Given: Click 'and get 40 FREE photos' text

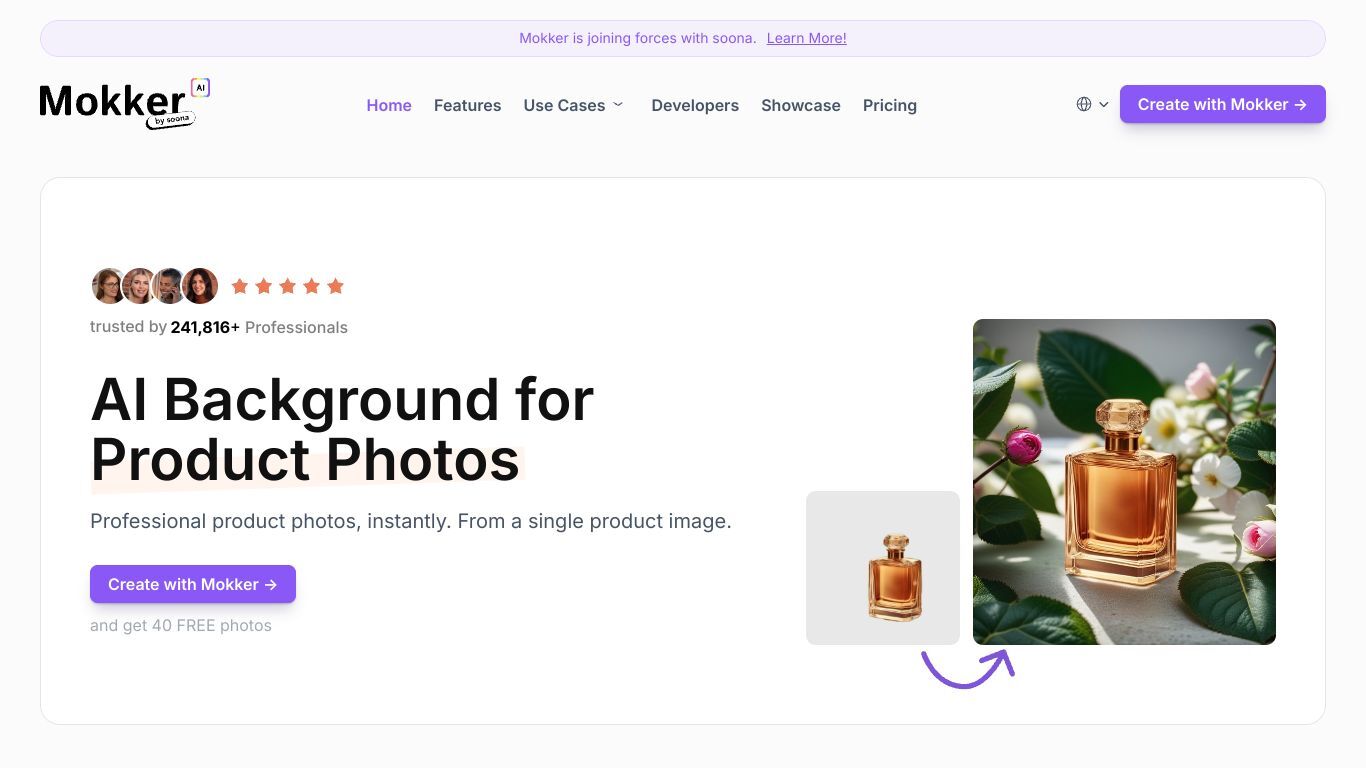Looking at the screenshot, I should (181, 625).
